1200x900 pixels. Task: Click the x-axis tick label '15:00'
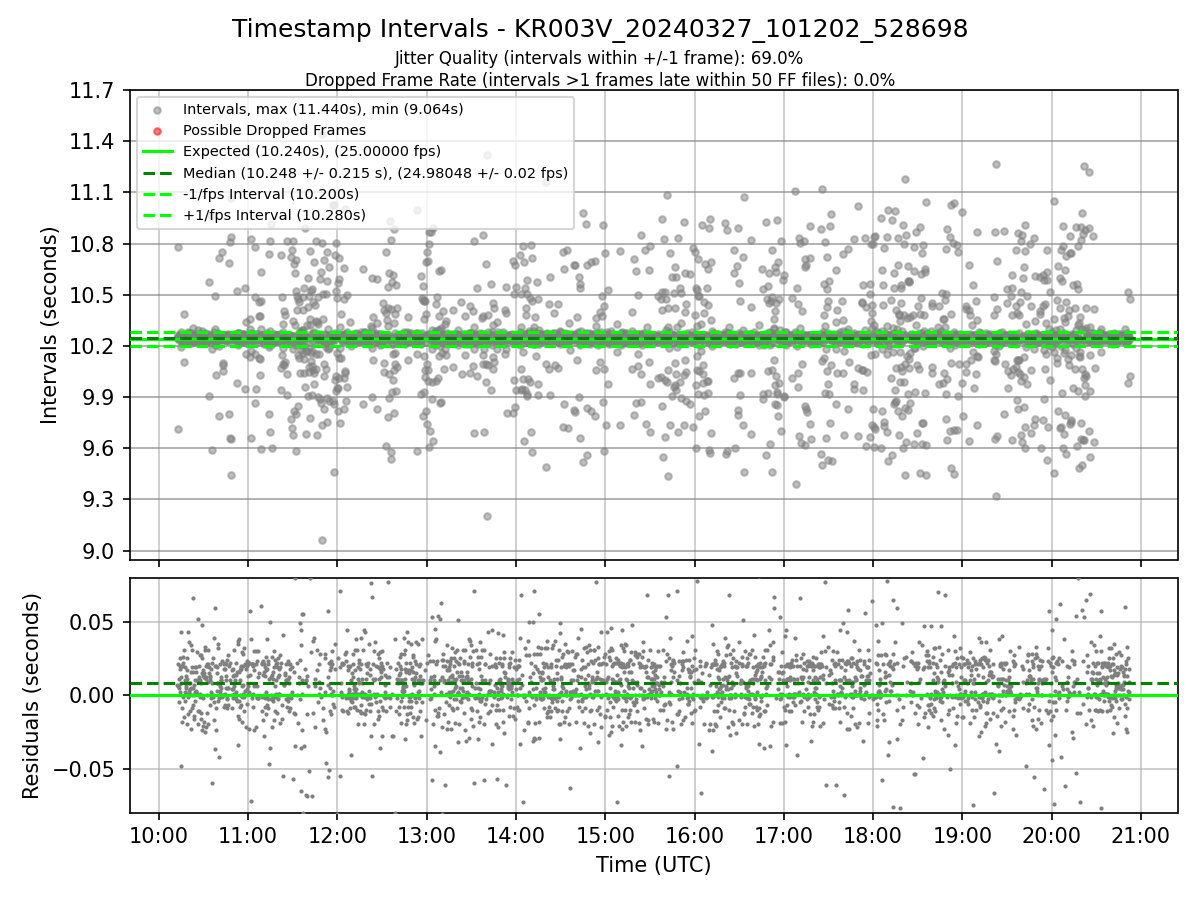[x=605, y=834]
